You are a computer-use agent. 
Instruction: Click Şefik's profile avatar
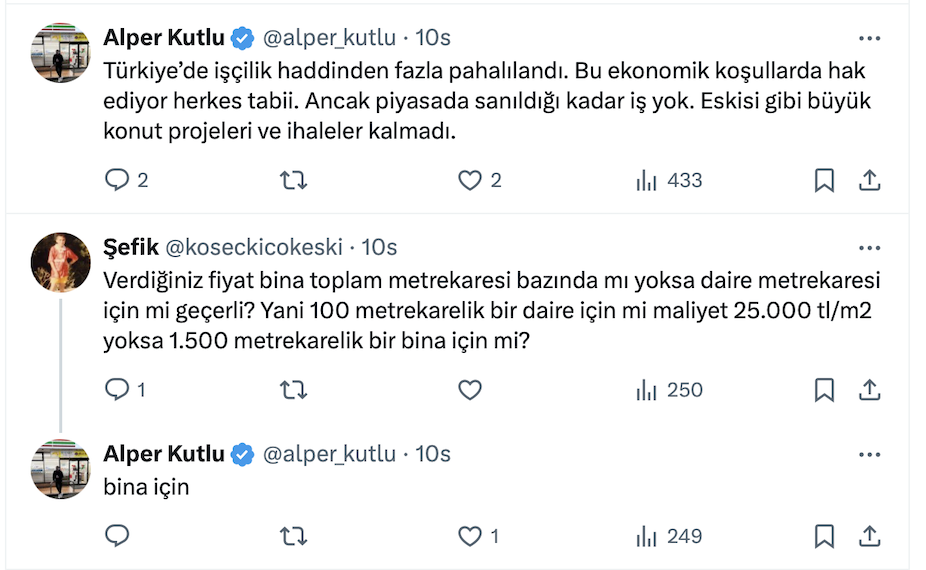click(62, 263)
